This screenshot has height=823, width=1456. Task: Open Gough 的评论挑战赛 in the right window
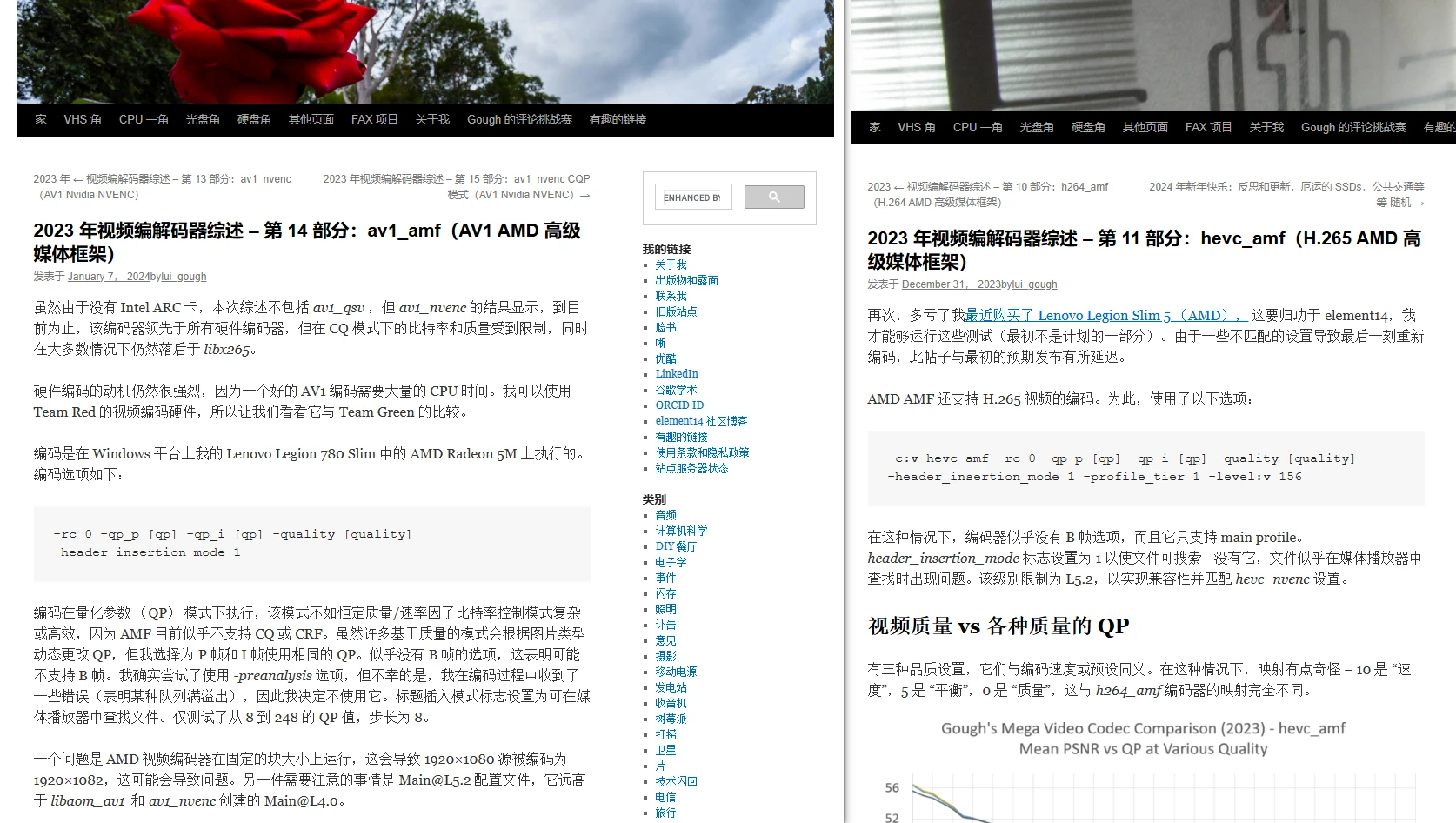1353,127
